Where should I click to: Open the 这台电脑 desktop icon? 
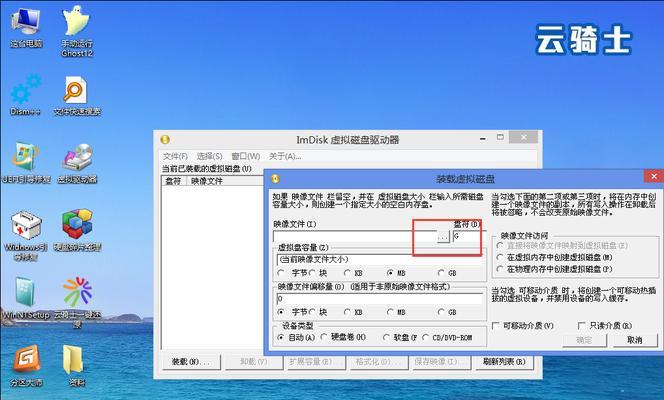(x=26, y=28)
